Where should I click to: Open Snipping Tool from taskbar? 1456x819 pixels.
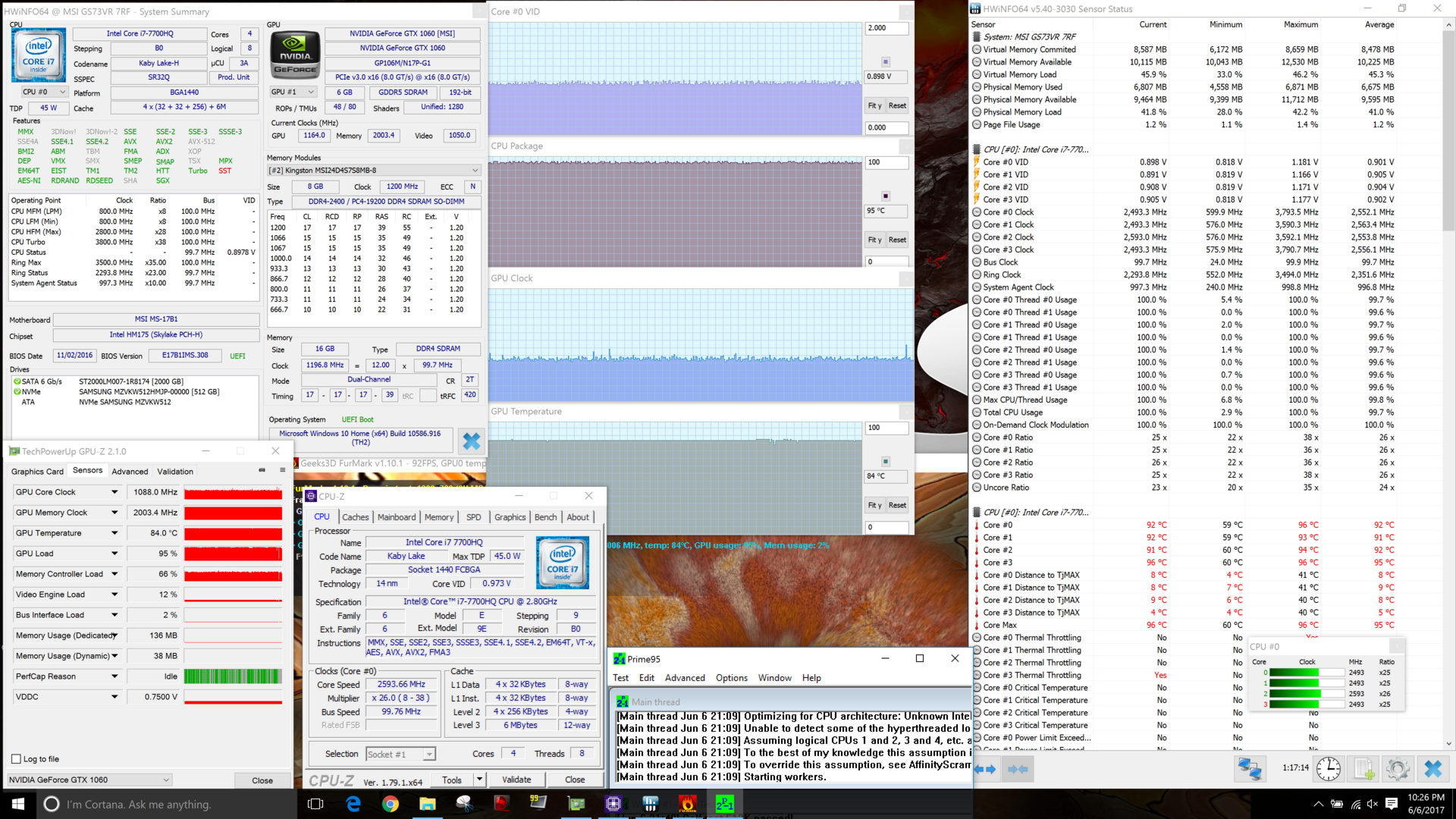click(x=464, y=804)
